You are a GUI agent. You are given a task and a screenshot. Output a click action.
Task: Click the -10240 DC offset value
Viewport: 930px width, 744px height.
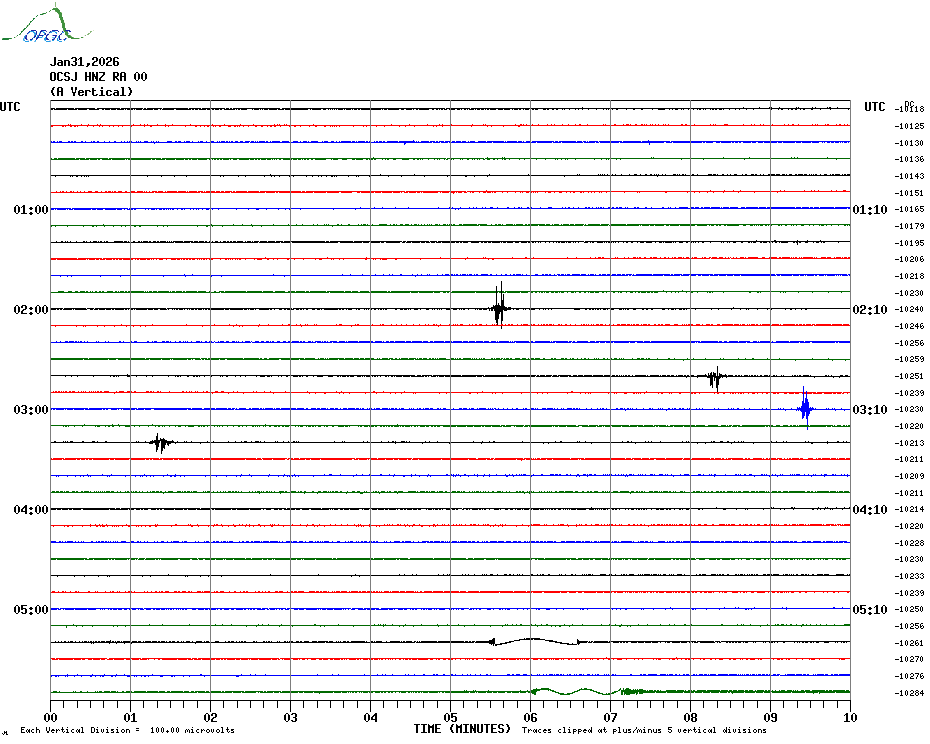(909, 310)
